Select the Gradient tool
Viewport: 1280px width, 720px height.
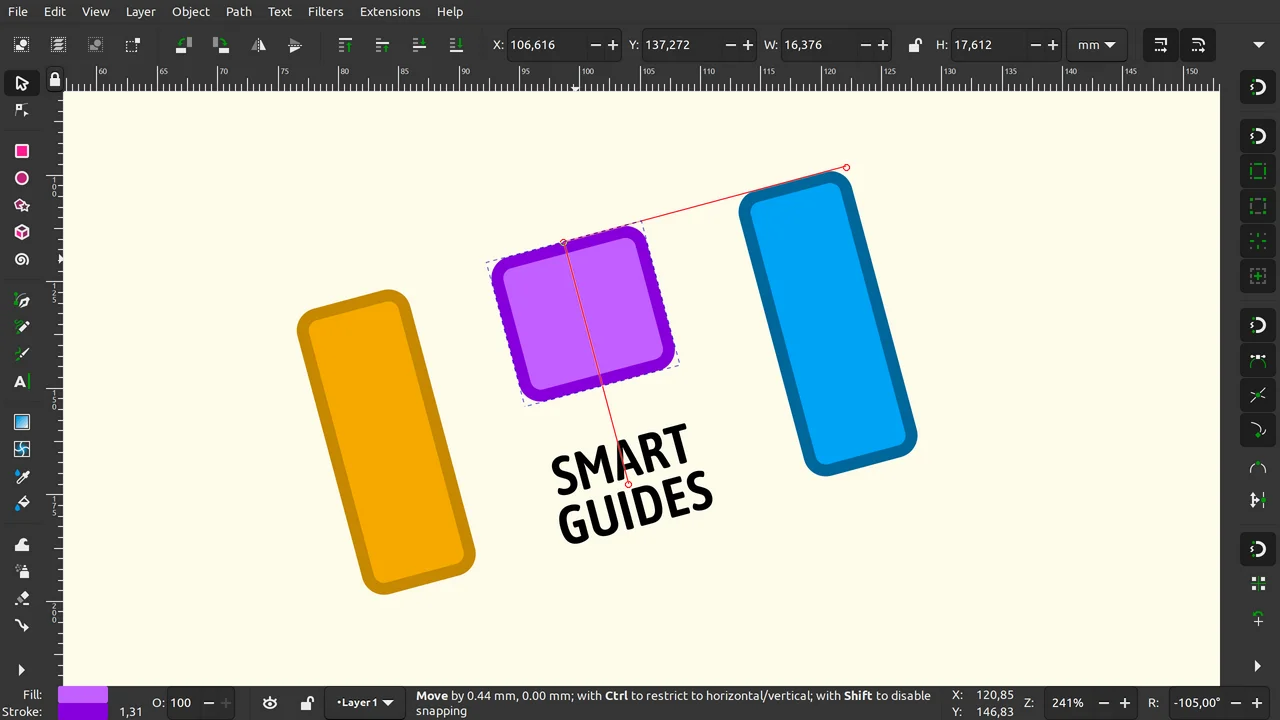point(21,422)
